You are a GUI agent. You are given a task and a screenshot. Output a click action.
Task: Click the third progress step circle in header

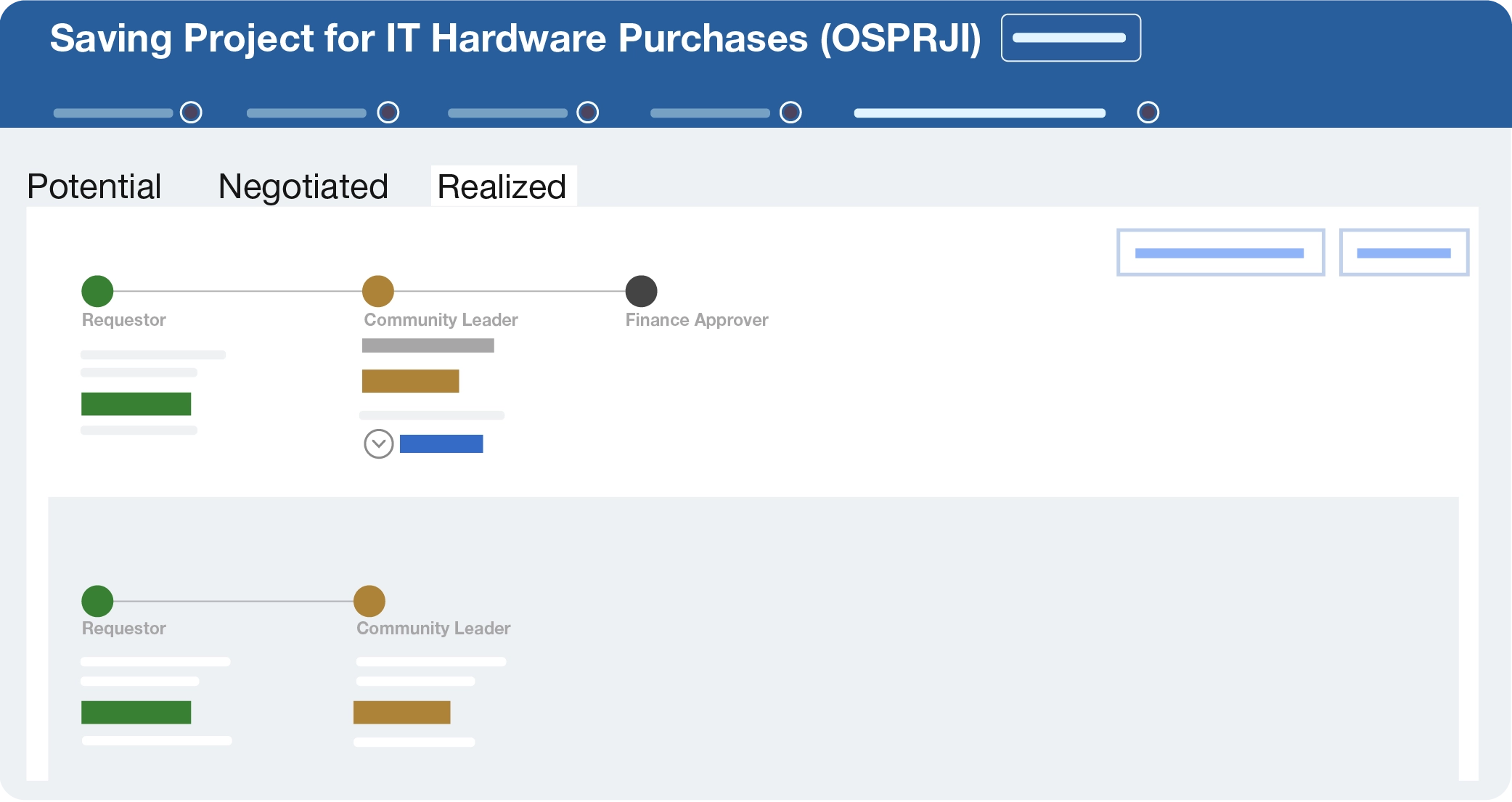[x=587, y=112]
